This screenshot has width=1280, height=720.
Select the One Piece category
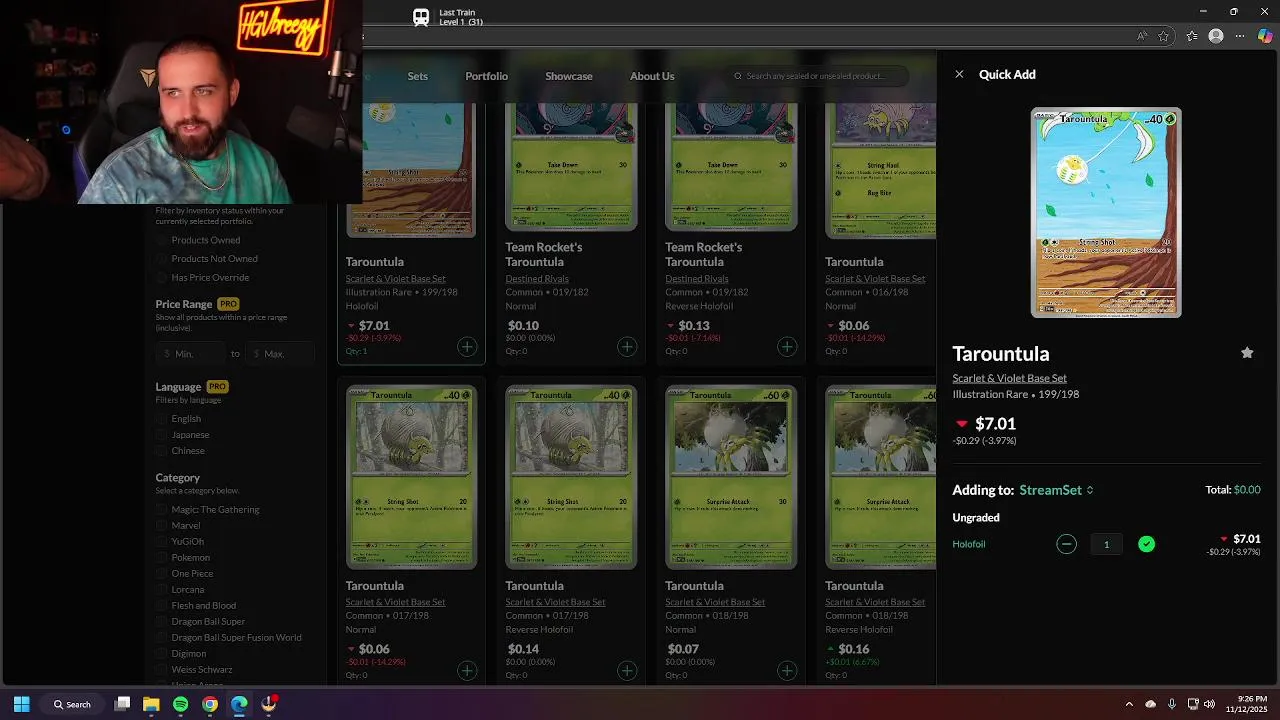(161, 574)
